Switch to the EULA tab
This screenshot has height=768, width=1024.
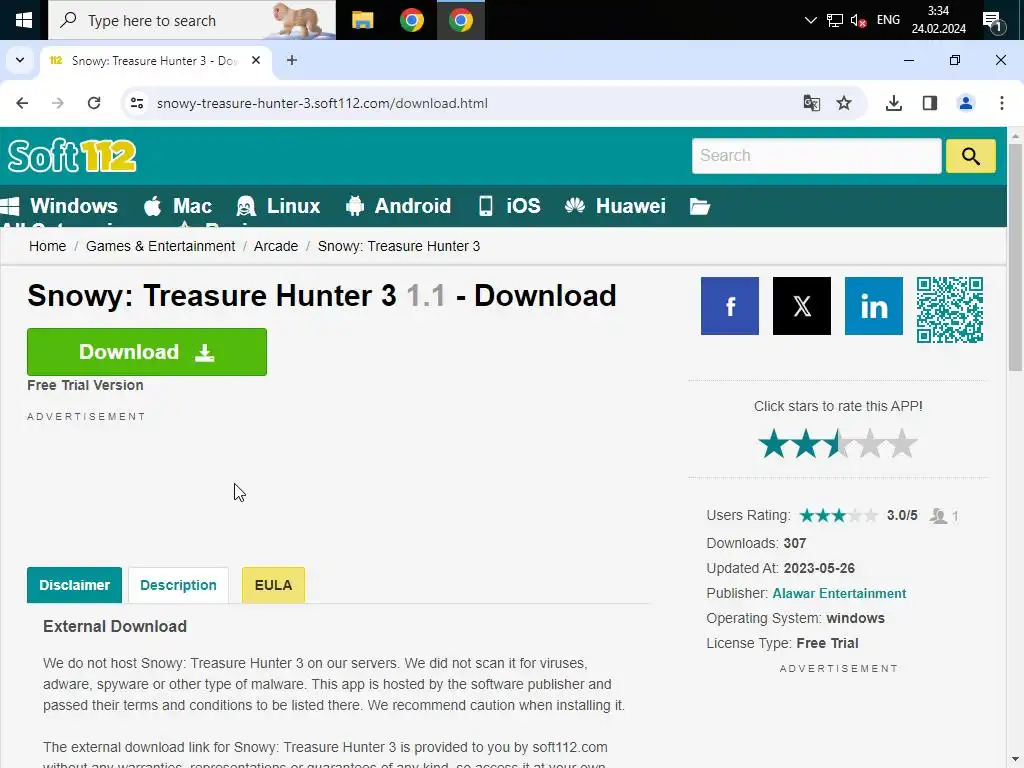coord(273,585)
